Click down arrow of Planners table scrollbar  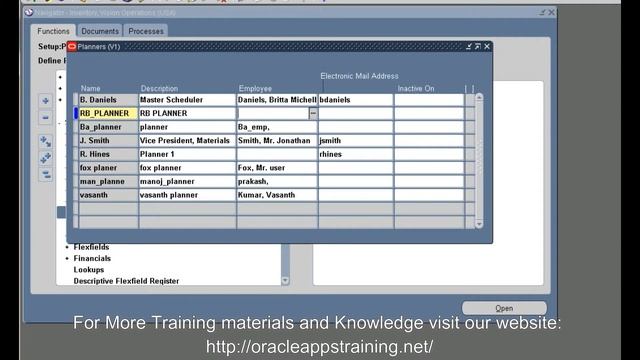(x=479, y=224)
